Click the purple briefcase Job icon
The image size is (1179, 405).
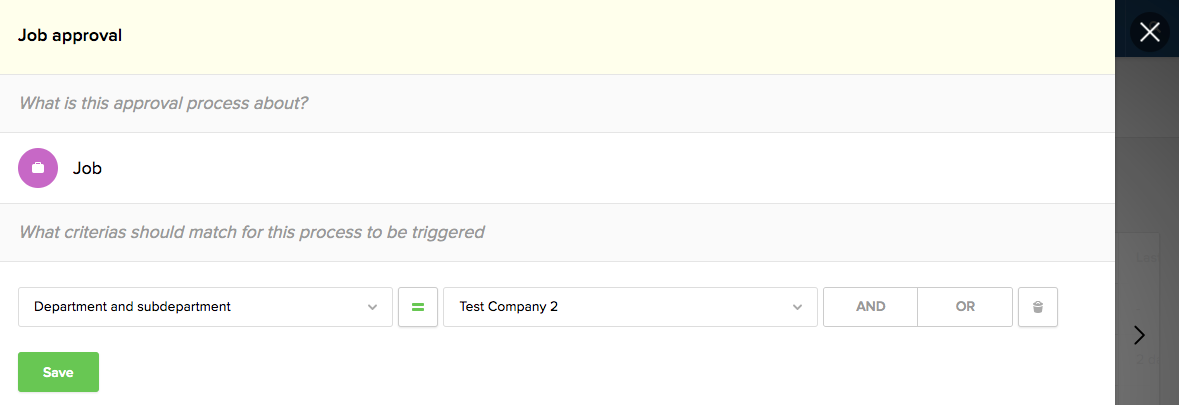tap(38, 168)
